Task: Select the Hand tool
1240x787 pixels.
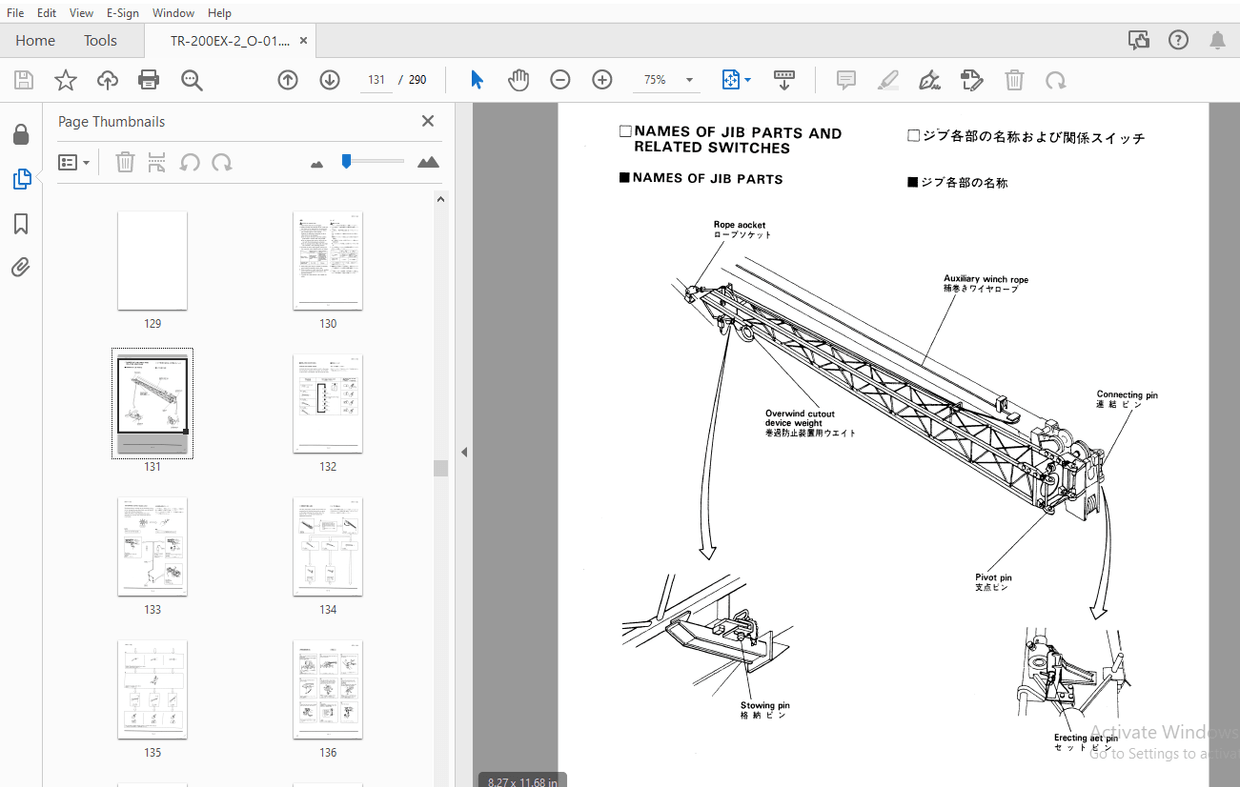Action: click(x=518, y=80)
